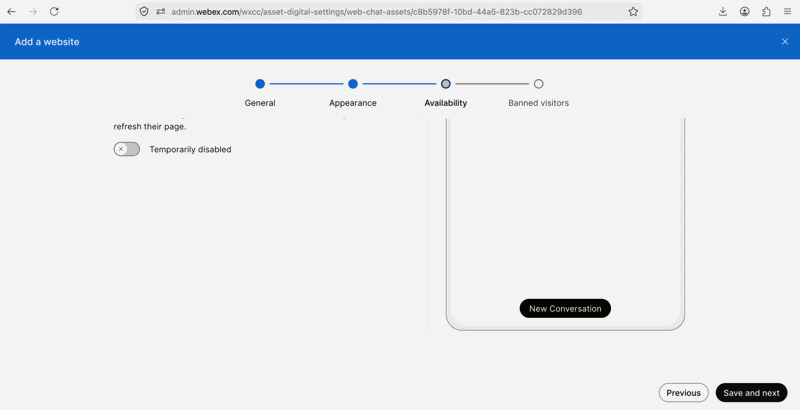Image resolution: width=800 pixels, height=410 pixels.
Task: Open the extensions puzzle icon
Action: tap(766, 11)
